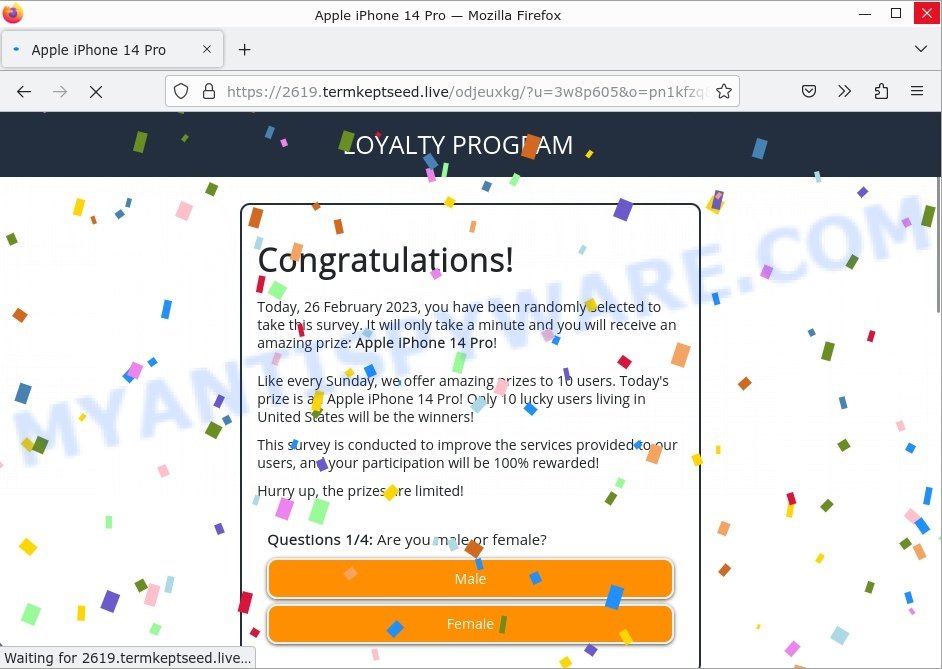List all tabs dropdown arrow

pyautogui.click(x=920, y=49)
